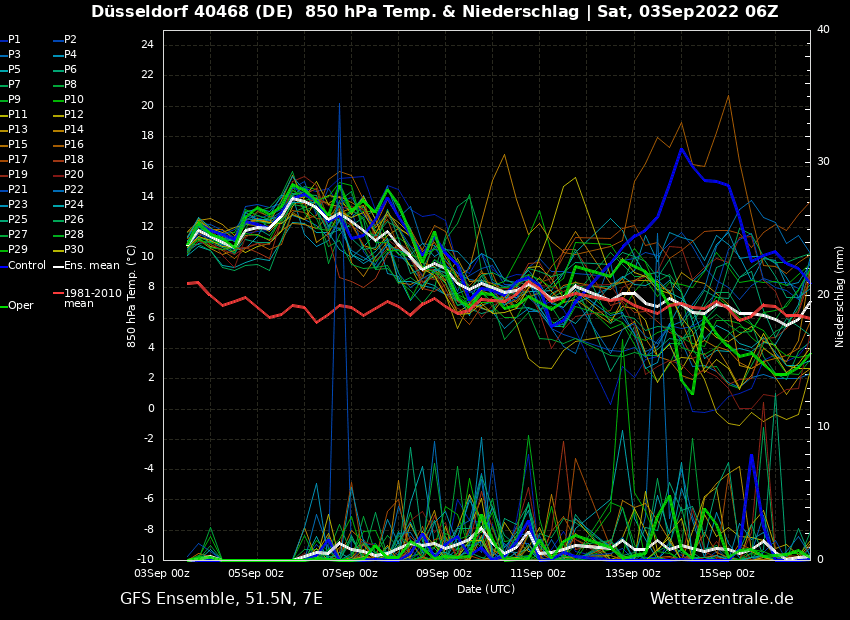This screenshot has height=620, width=850.
Task: Select the 1981-2010 mean legend entry
Action: tap(92, 298)
